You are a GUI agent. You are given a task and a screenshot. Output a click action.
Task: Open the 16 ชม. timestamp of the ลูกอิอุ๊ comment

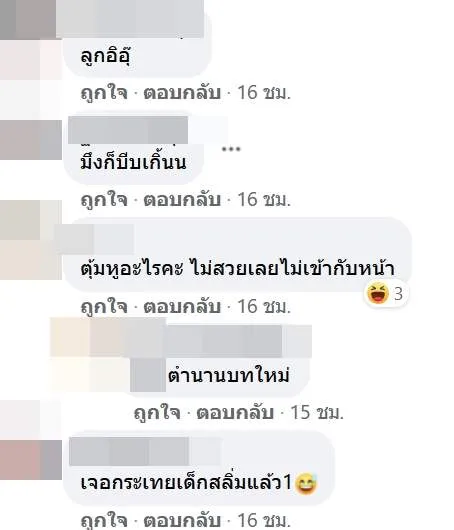[x=264, y=93]
